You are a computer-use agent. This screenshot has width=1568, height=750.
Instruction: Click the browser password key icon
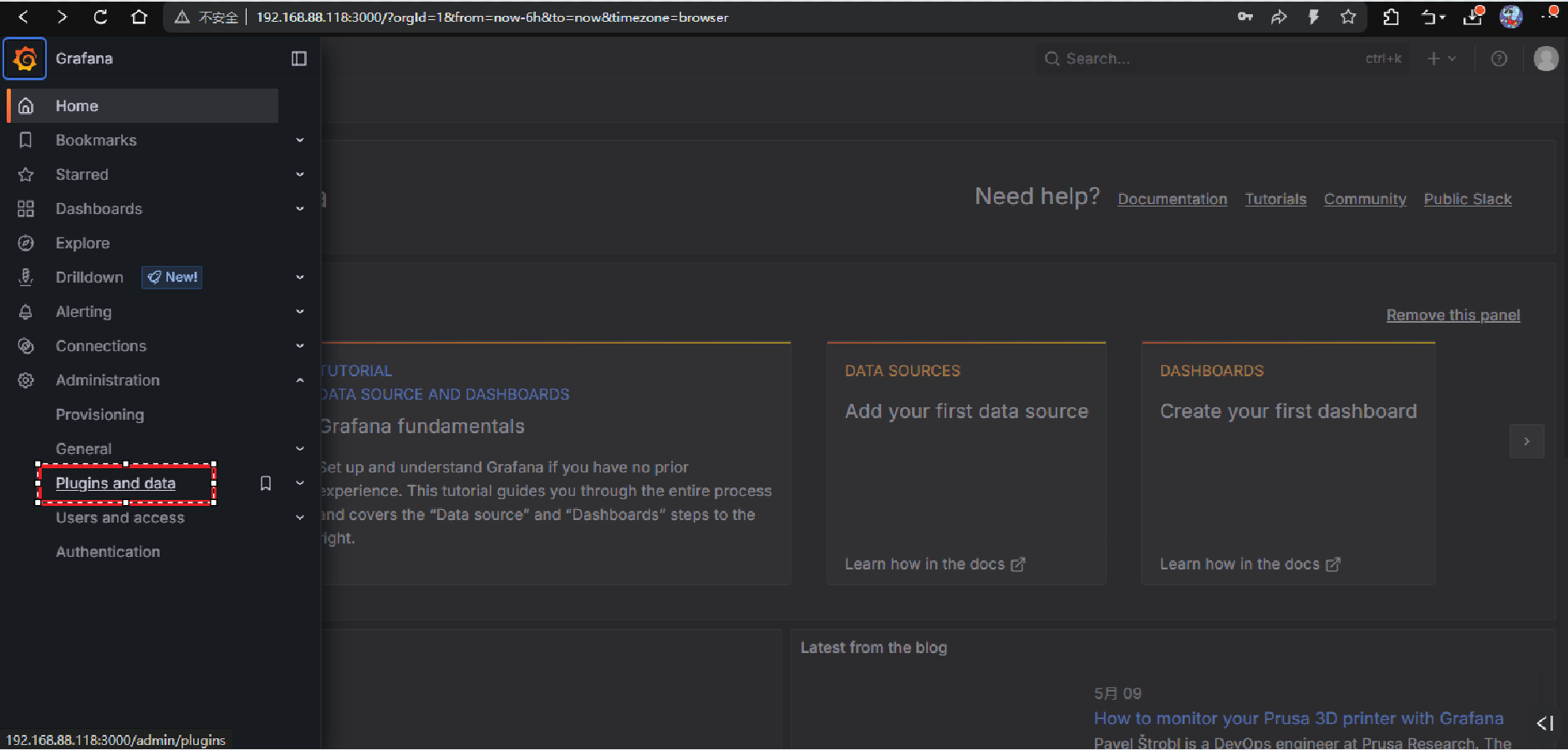click(1245, 17)
